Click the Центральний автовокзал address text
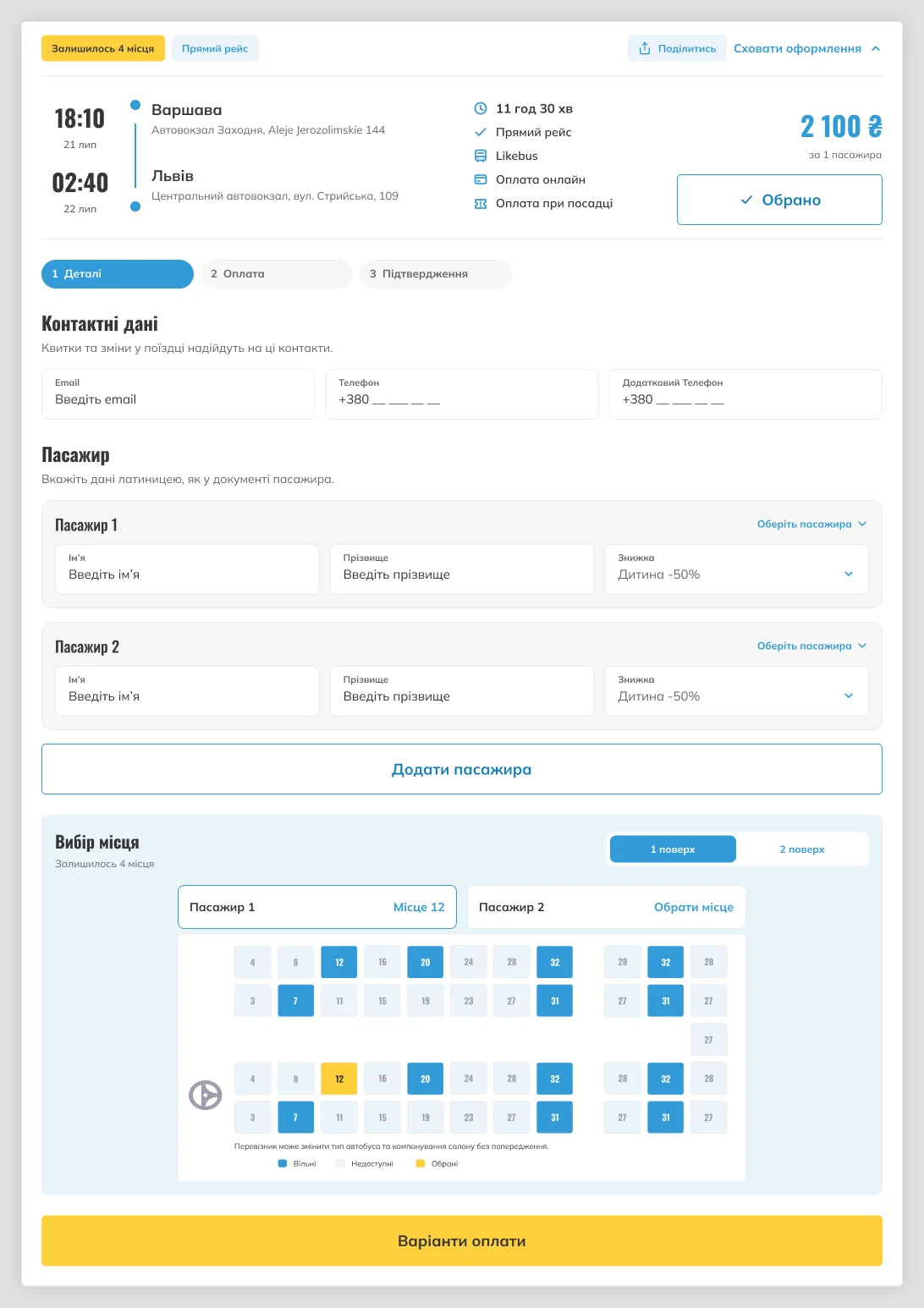Image resolution: width=924 pixels, height=1308 pixels. tap(275, 196)
